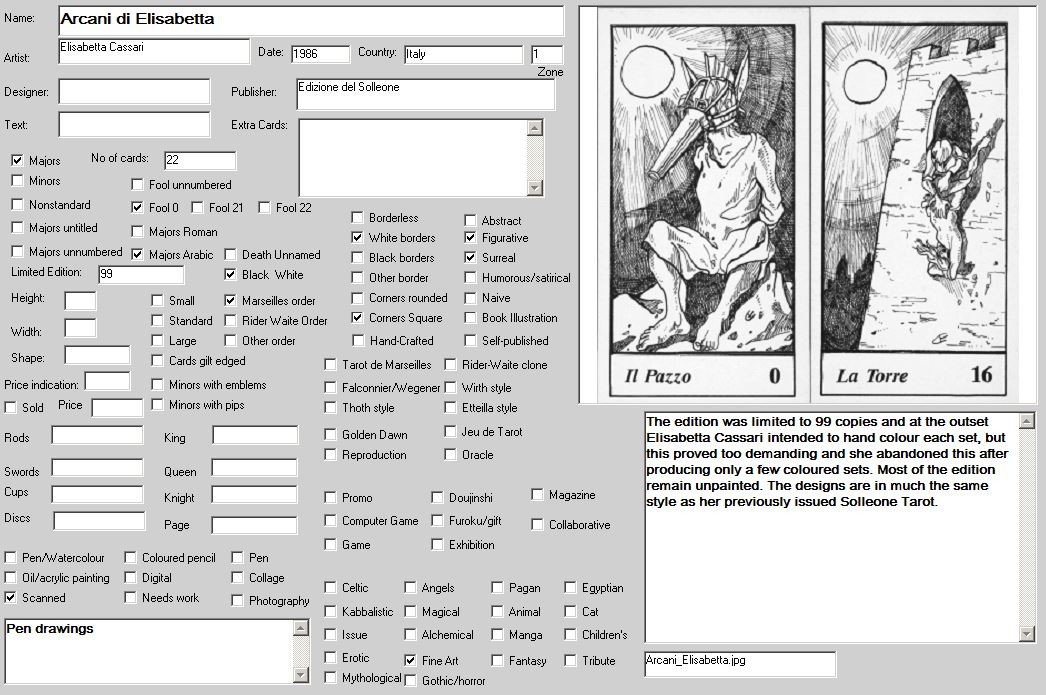Screen dimensions: 1046x695
Task: Click the Limited Edition field
Action: [x=141, y=275]
